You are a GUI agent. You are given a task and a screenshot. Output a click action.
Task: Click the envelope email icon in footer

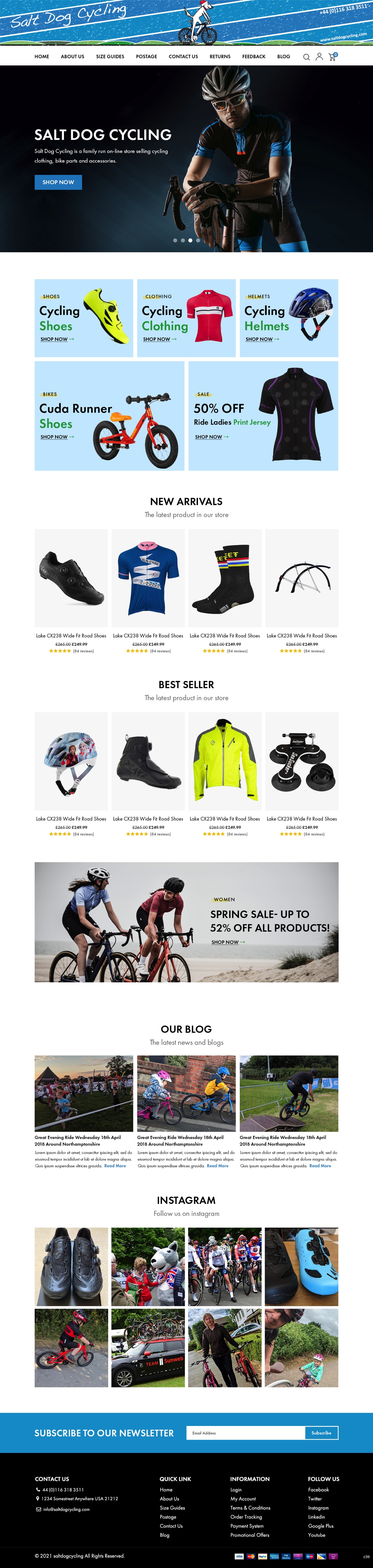tap(38, 1509)
